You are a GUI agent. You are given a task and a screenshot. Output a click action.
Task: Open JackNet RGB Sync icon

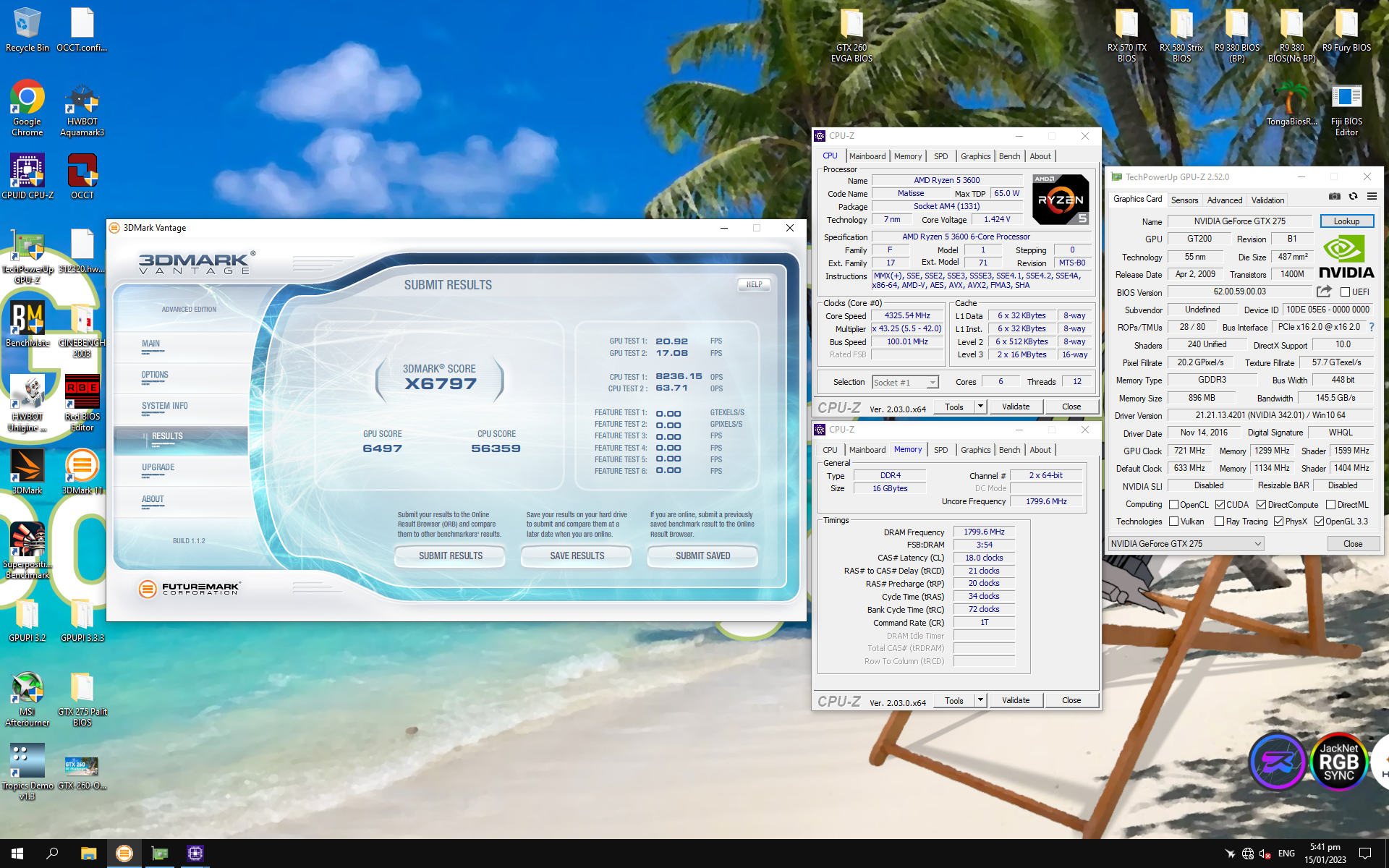click(1338, 762)
